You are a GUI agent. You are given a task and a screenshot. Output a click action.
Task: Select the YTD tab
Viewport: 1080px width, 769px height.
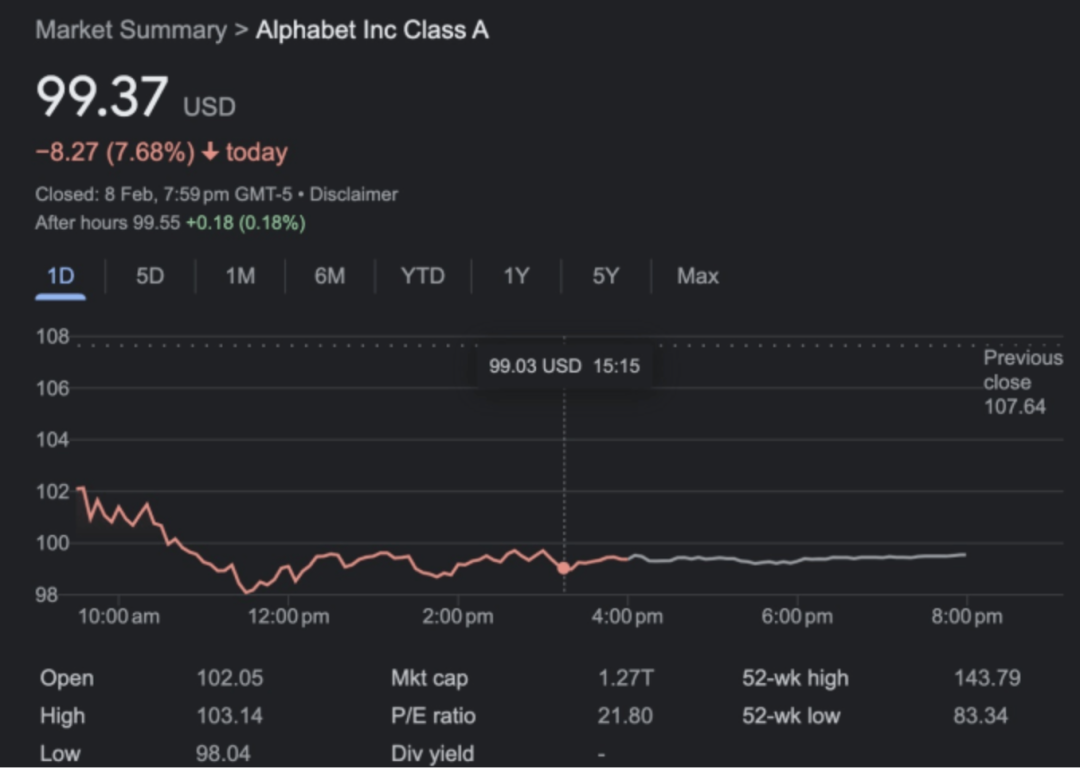point(422,276)
